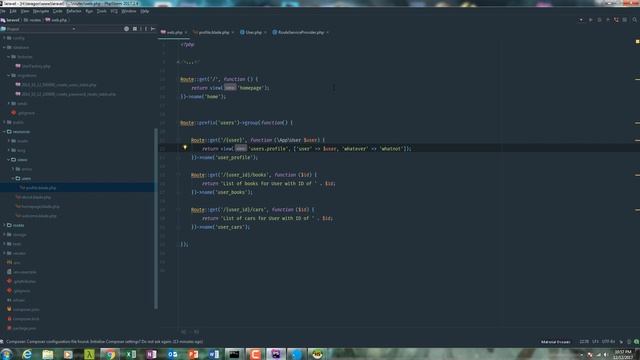Close the web.php editor tab

186,32
